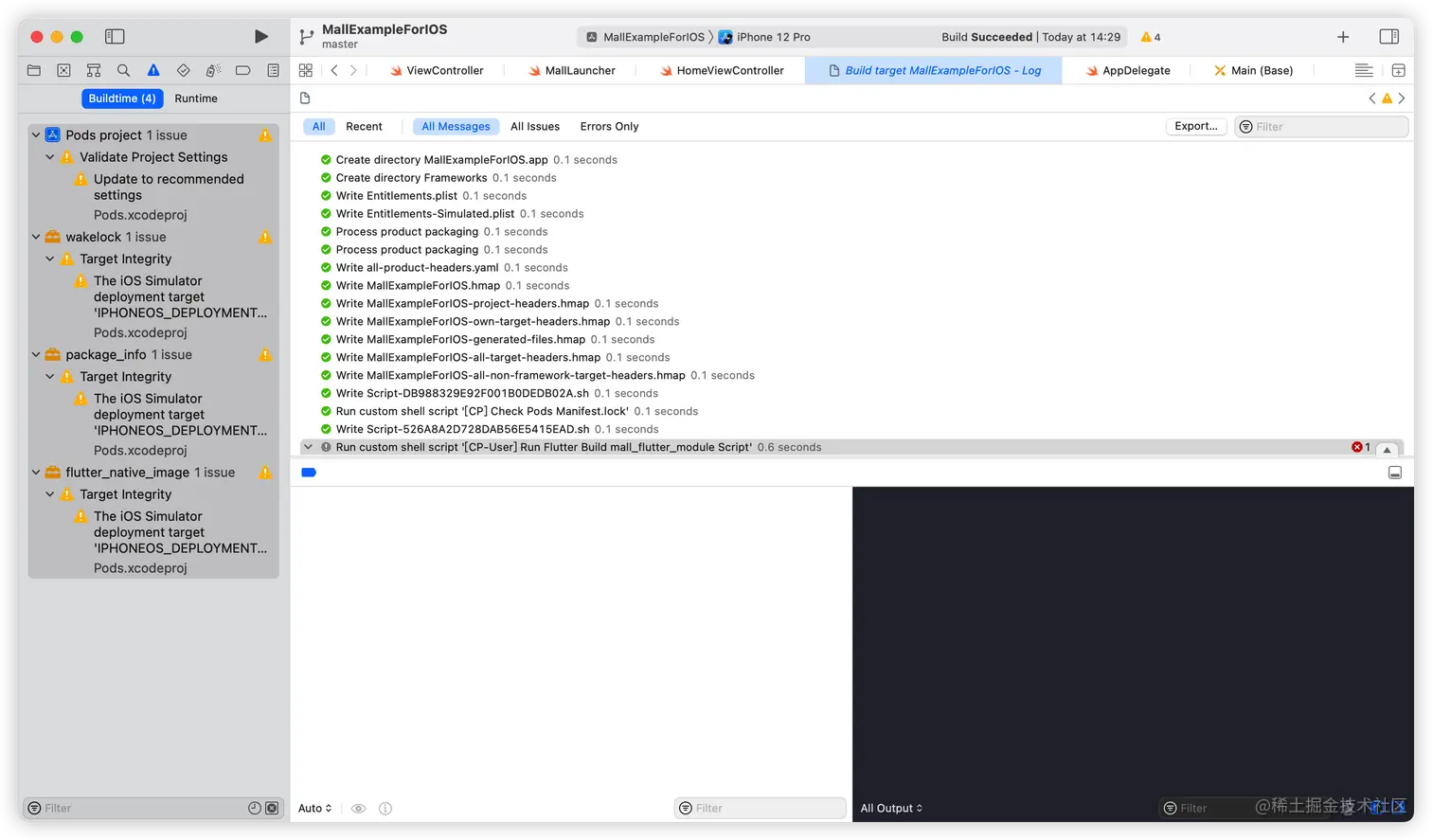Select the Buildtime (4) issues filter

click(122, 98)
